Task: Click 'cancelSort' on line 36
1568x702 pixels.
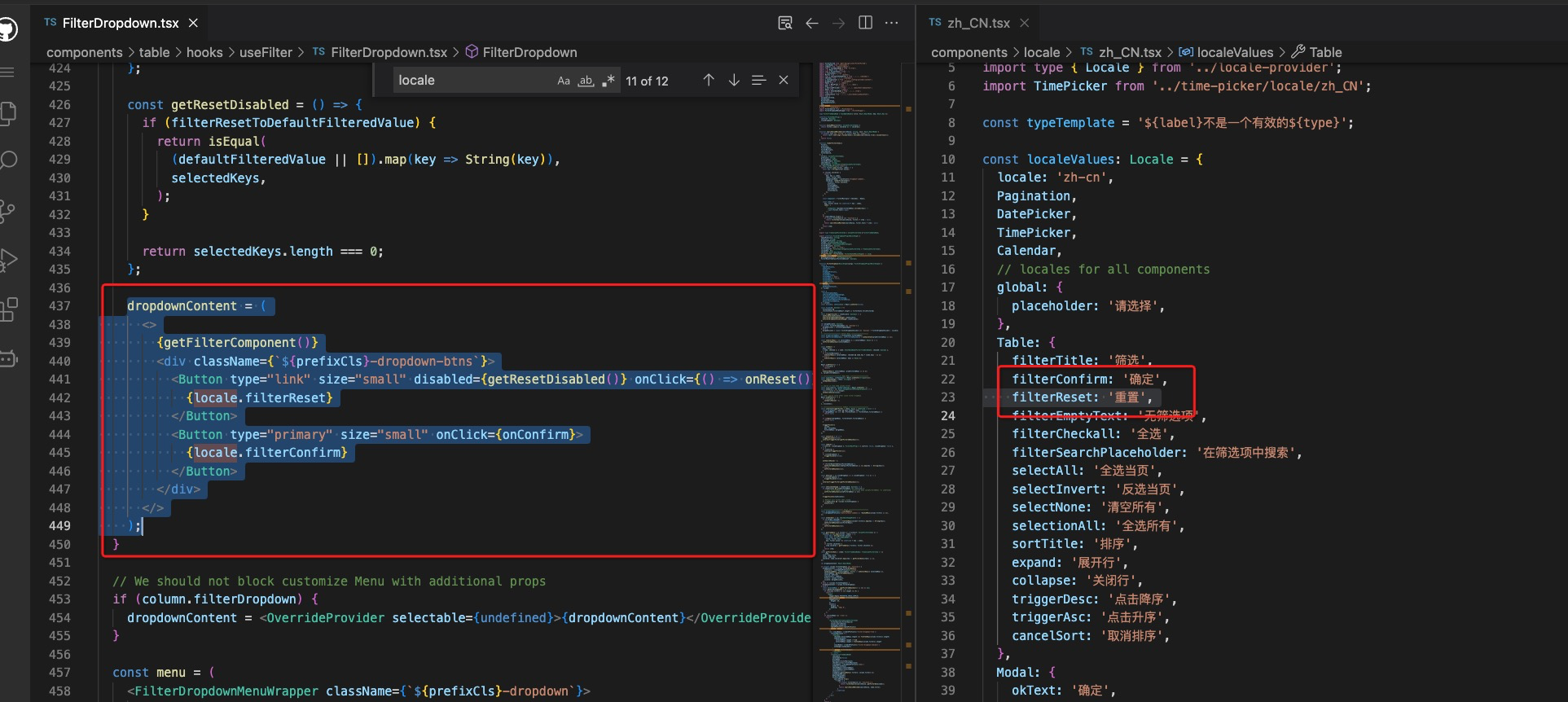Action: point(1048,636)
